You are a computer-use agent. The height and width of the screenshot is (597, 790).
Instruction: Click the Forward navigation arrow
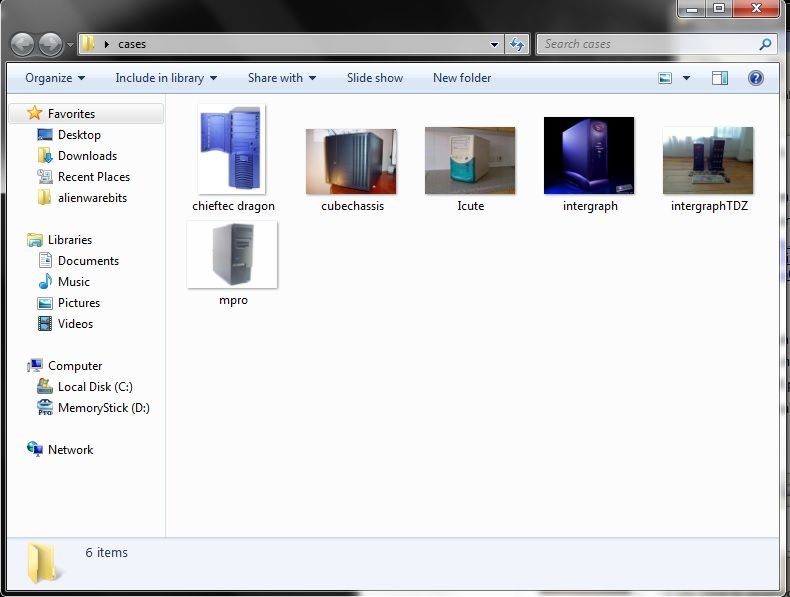[x=50, y=45]
